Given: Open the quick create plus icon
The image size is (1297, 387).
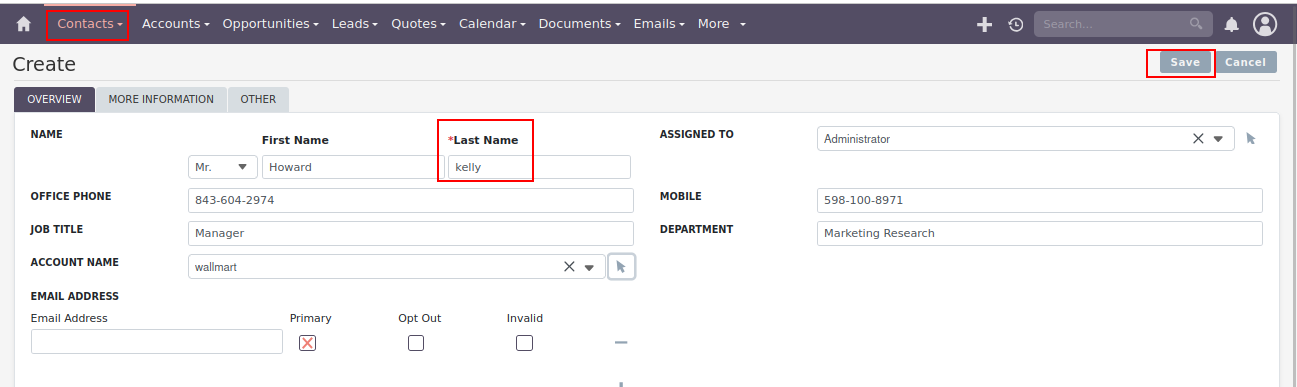Looking at the screenshot, I should [x=984, y=24].
